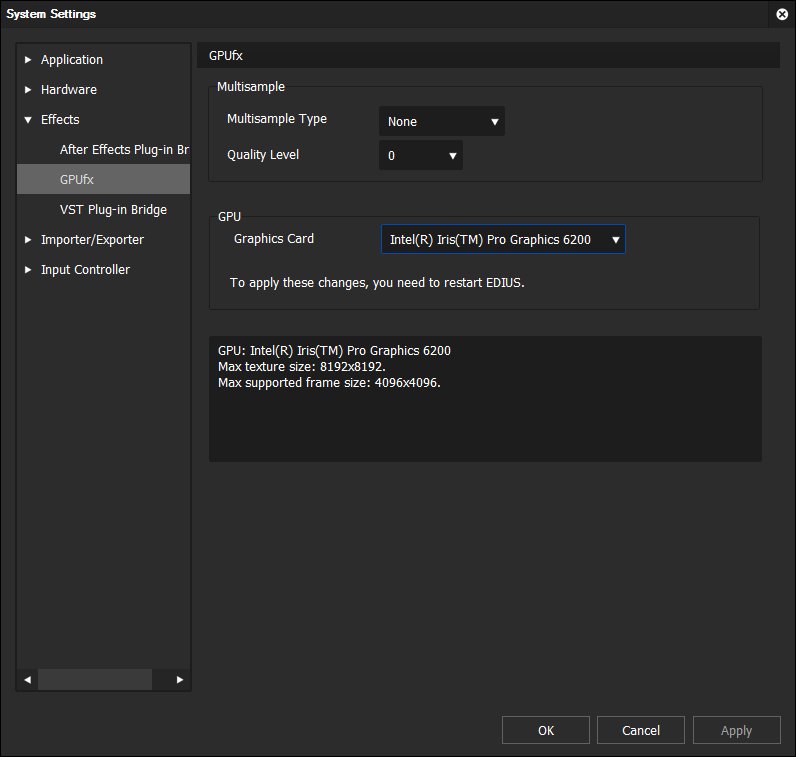Click the 'Max texture size: 8192x8192.' text
Viewport: 796px width, 757px height.
pyautogui.click(x=302, y=367)
